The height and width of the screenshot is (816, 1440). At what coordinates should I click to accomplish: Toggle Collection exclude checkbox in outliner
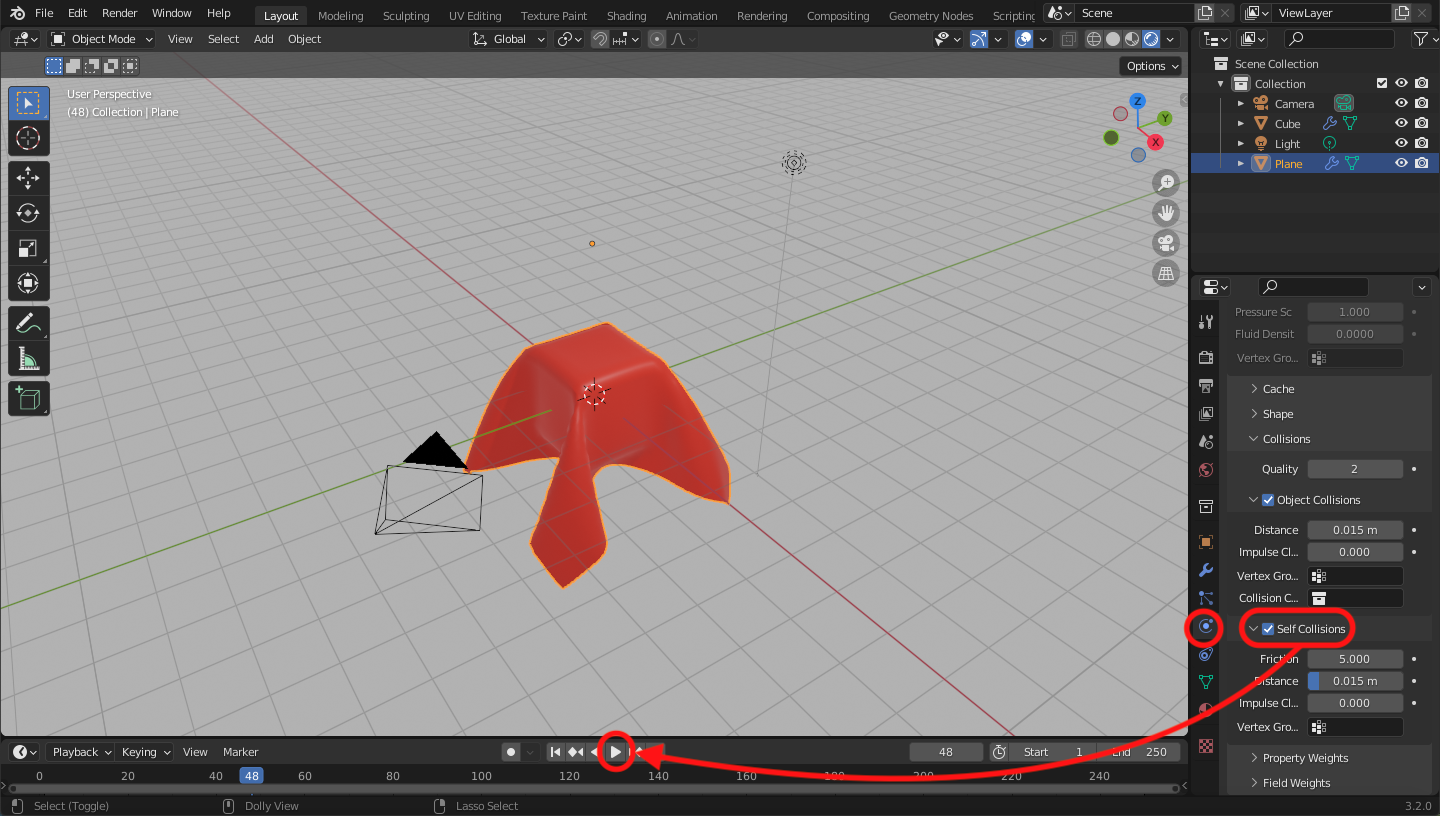pyautogui.click(x=1382, y=84)
